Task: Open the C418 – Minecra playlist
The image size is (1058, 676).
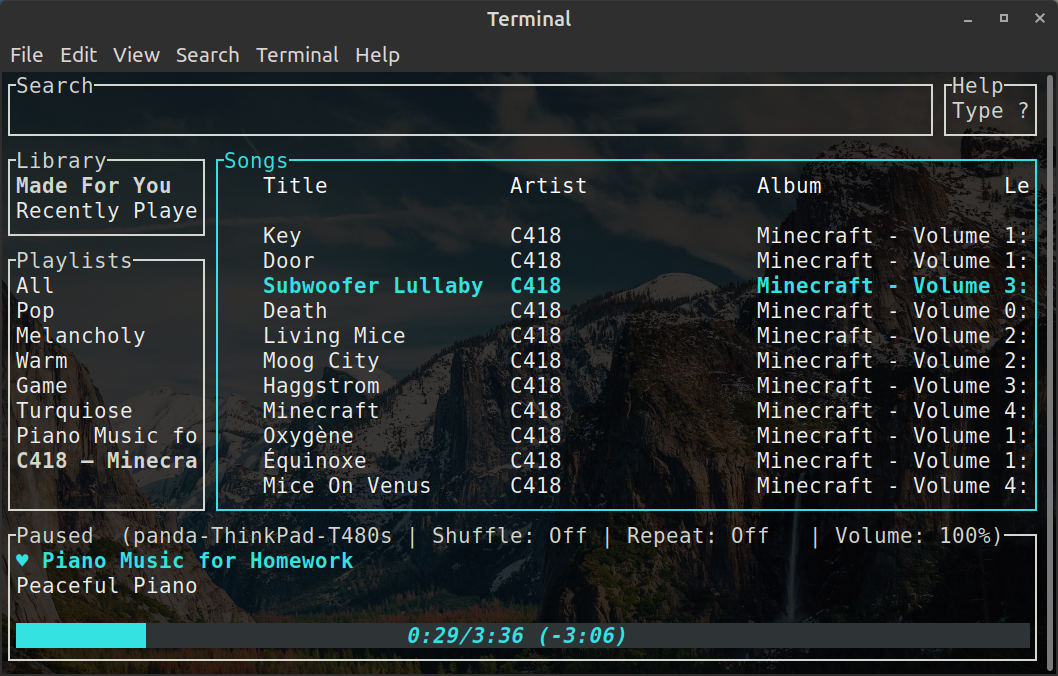Action: point(107,461)
